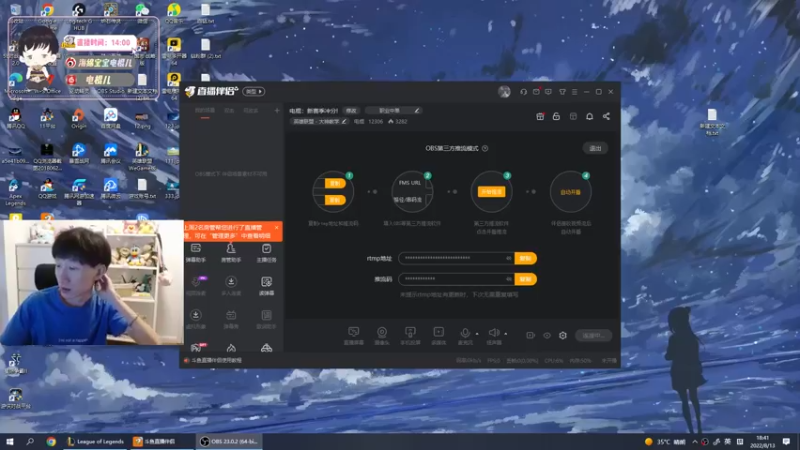
Task: Open the song lyrics tool icon
Action: pyautogui.click(x=266, y=319)
